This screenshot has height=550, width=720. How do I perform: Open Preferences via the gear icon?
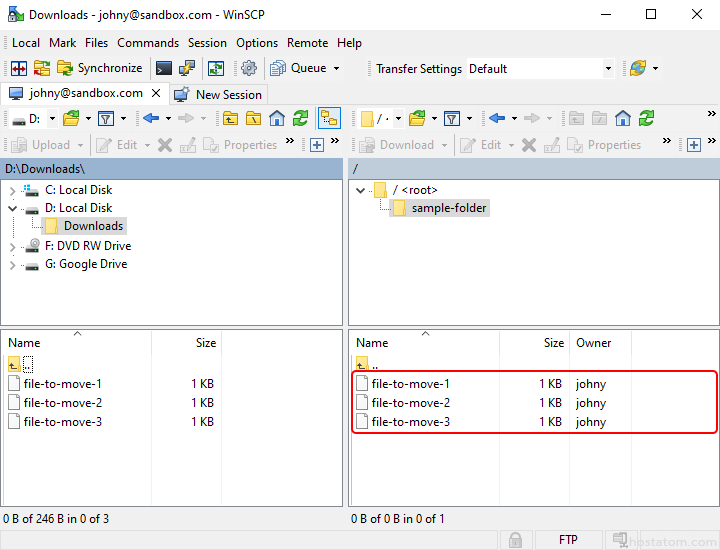[249, 69]
